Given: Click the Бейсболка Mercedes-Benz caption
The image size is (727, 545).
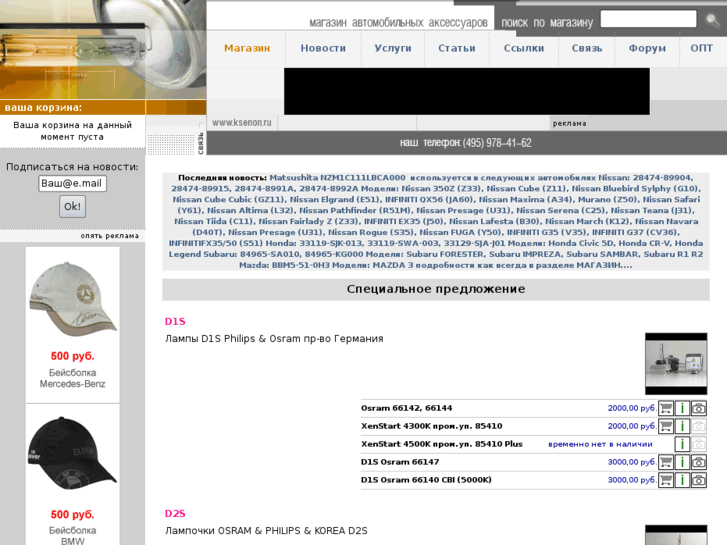Looking at the screenshot, I should [x=72, y=378].
